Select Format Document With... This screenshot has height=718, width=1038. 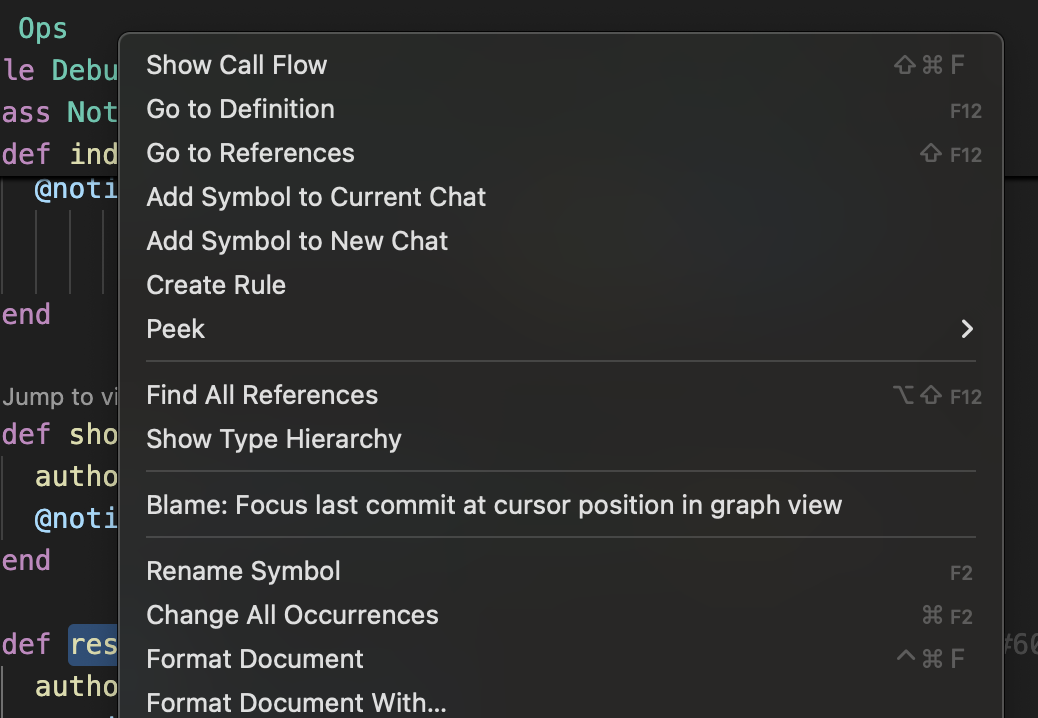click(561, 703)
